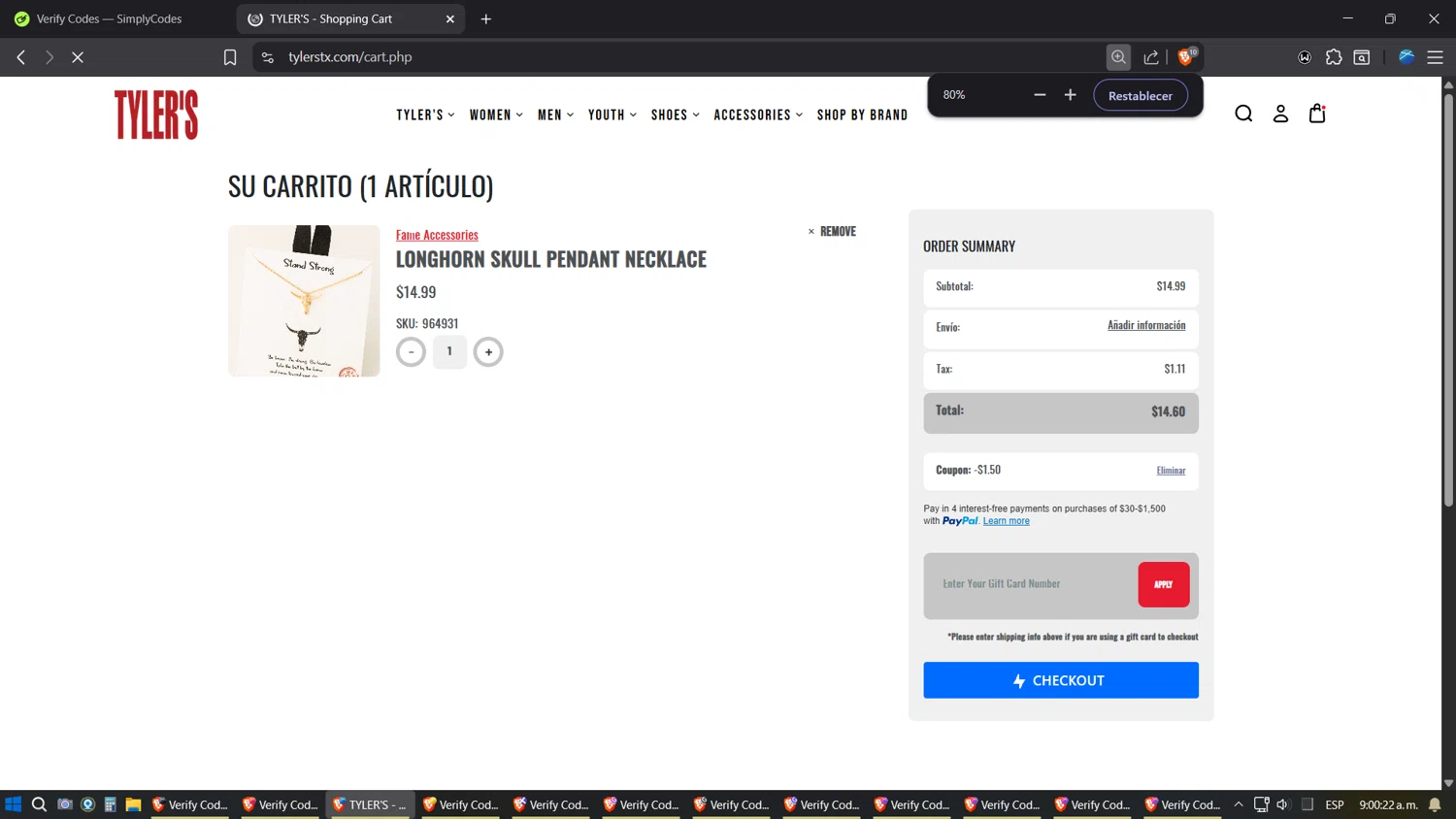Viewport: 1456px width, 819px height.
Task: Click the necklace product thumbnail
Action: point(304,301)
